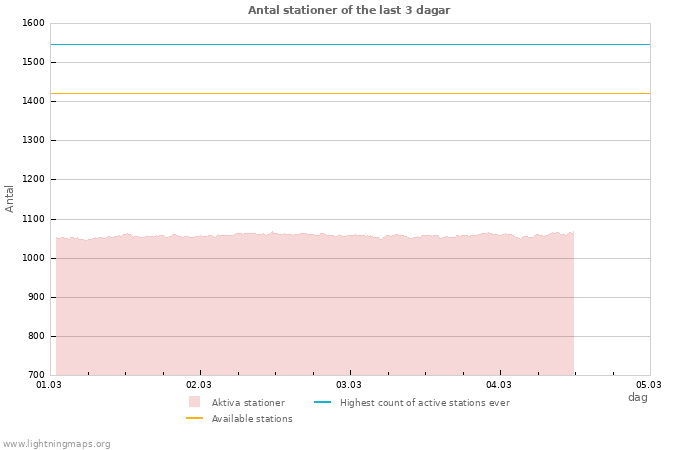This screenshot has height=450, width=700.
Task: Click the Antal y-axis label
Action: 10,198
